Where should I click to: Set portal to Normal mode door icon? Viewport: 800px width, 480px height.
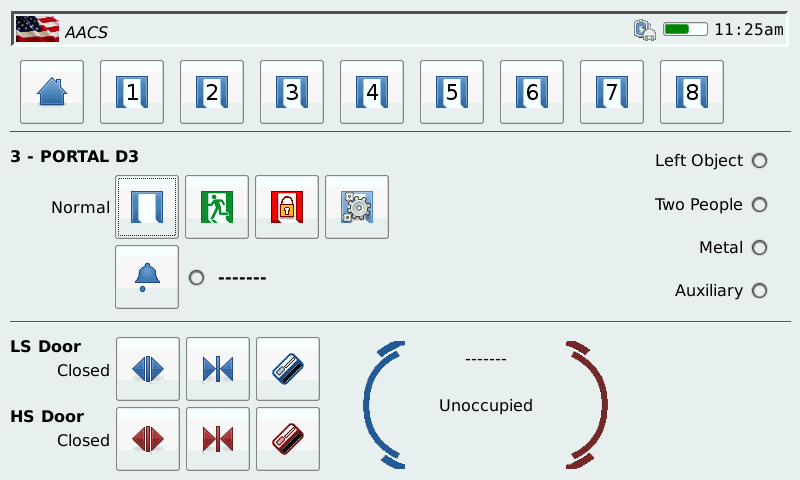click(x=147, y=207)
